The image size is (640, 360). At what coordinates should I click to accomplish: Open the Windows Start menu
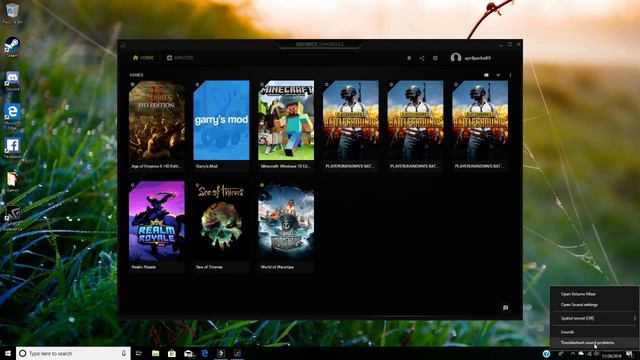tap(8, 353)
